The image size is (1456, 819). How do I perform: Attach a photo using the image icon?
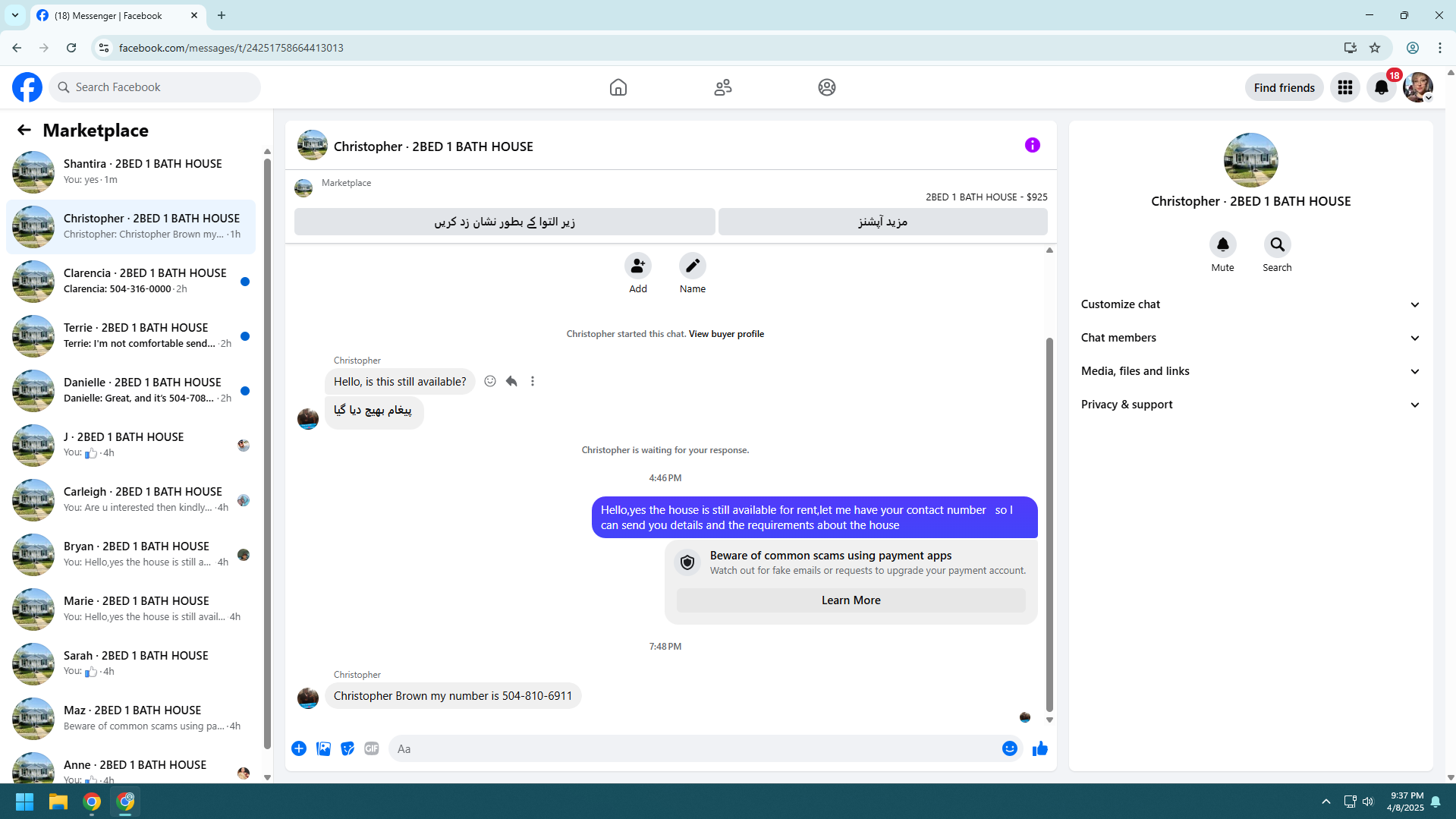coord(323,748)
